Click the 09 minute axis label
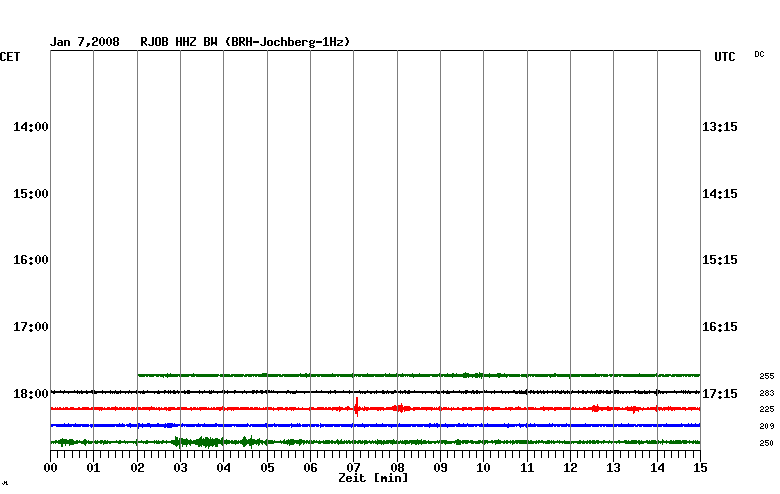The height and width of the screenshot is (494, 780). (440, 468)
